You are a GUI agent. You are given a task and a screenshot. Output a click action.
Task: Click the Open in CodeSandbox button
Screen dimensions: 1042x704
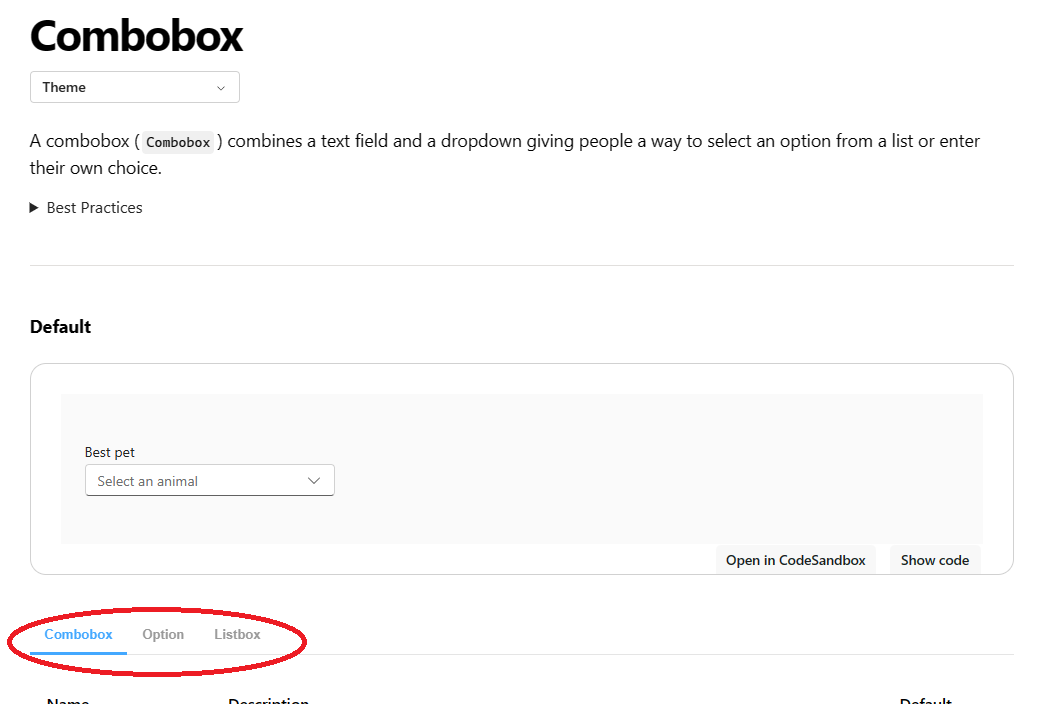(795, 560)
